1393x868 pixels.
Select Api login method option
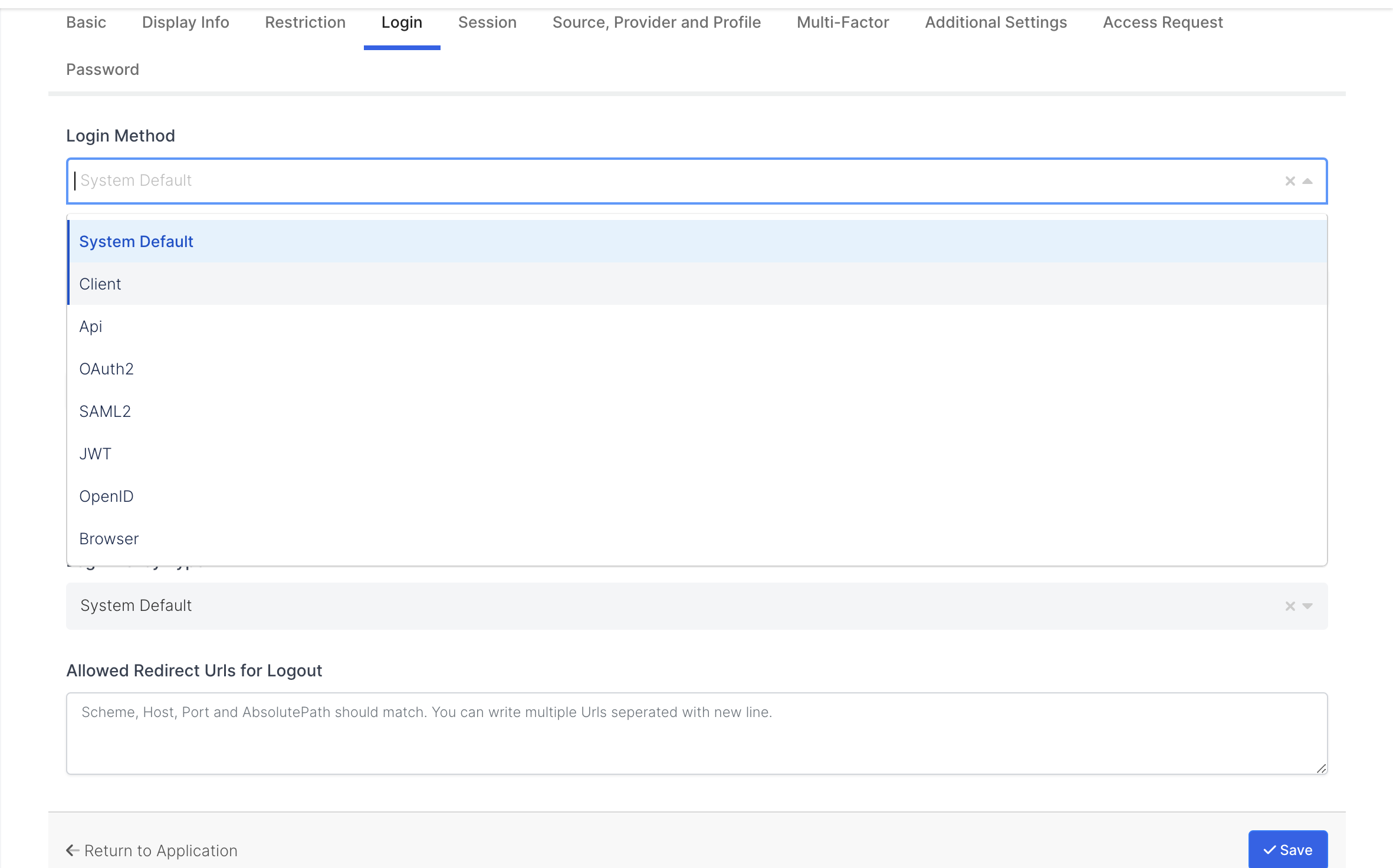[91, 327]
